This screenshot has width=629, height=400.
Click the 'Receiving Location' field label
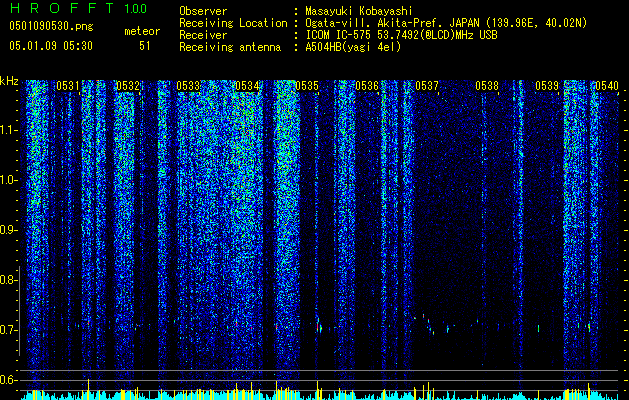(x=233, y=23)
